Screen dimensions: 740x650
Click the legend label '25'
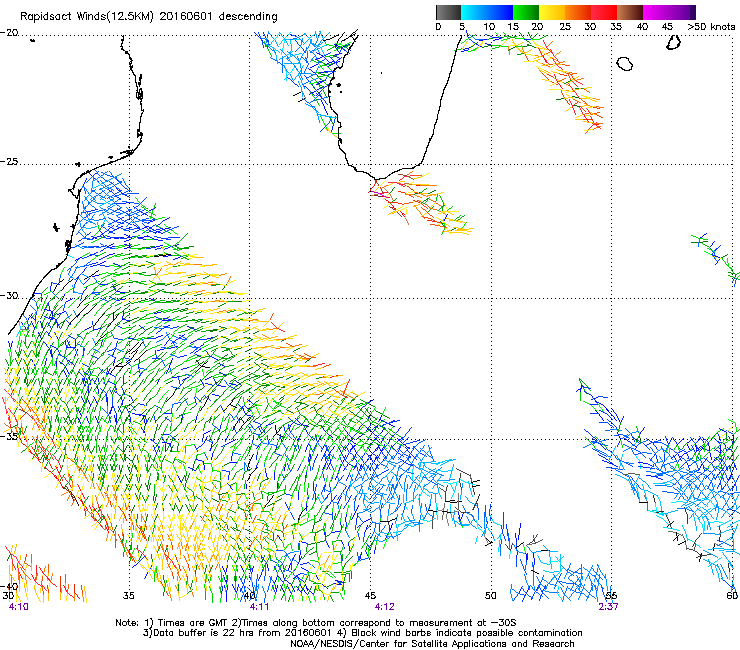565,27
